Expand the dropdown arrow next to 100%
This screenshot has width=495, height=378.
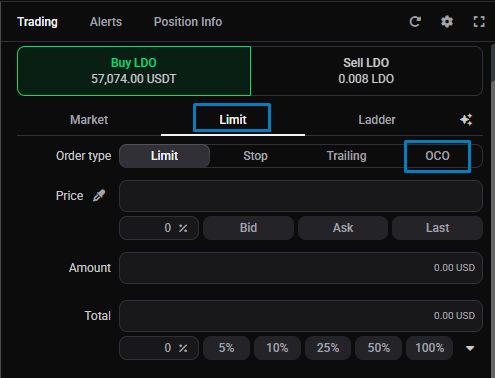point(470,348)
